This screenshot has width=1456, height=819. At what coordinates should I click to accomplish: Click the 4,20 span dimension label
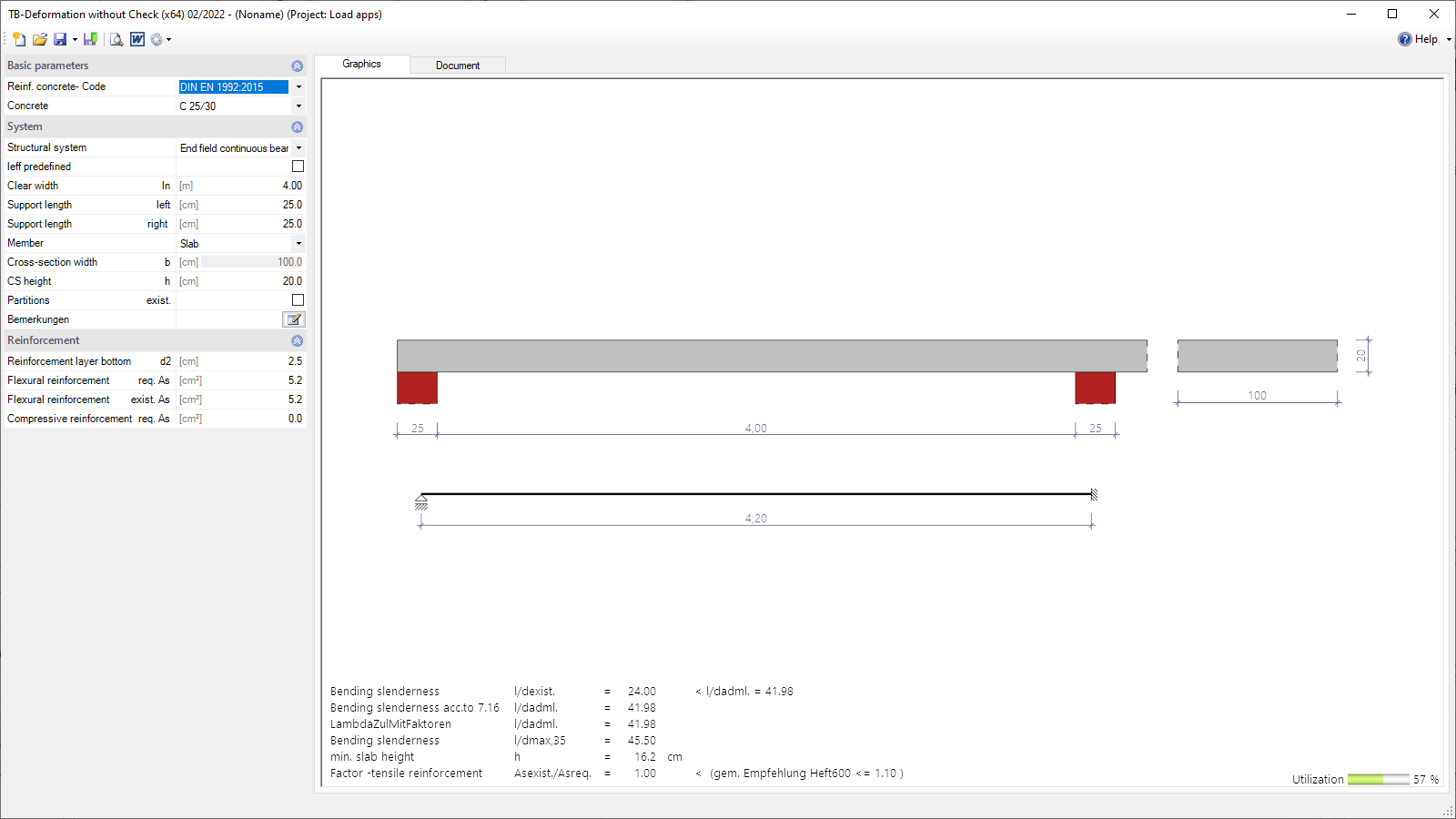click(x=756, y=519)
